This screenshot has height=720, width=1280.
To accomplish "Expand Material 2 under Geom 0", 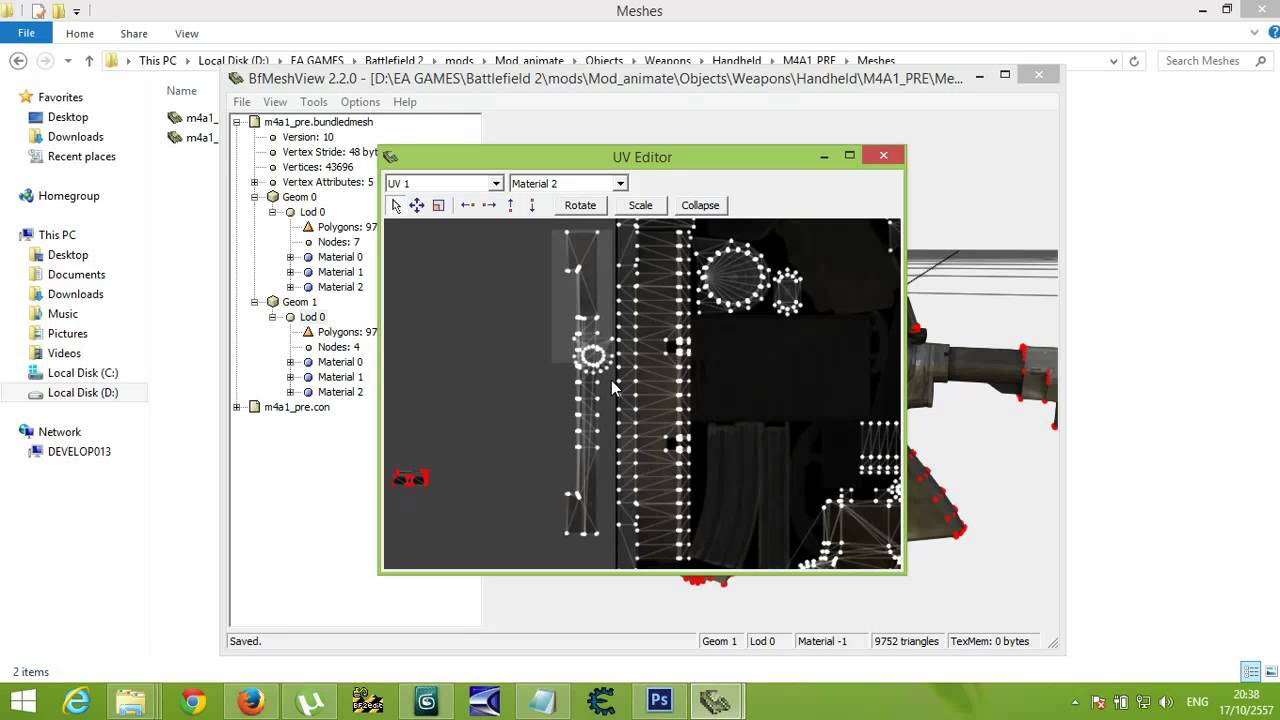I will [x=291, y=287].
